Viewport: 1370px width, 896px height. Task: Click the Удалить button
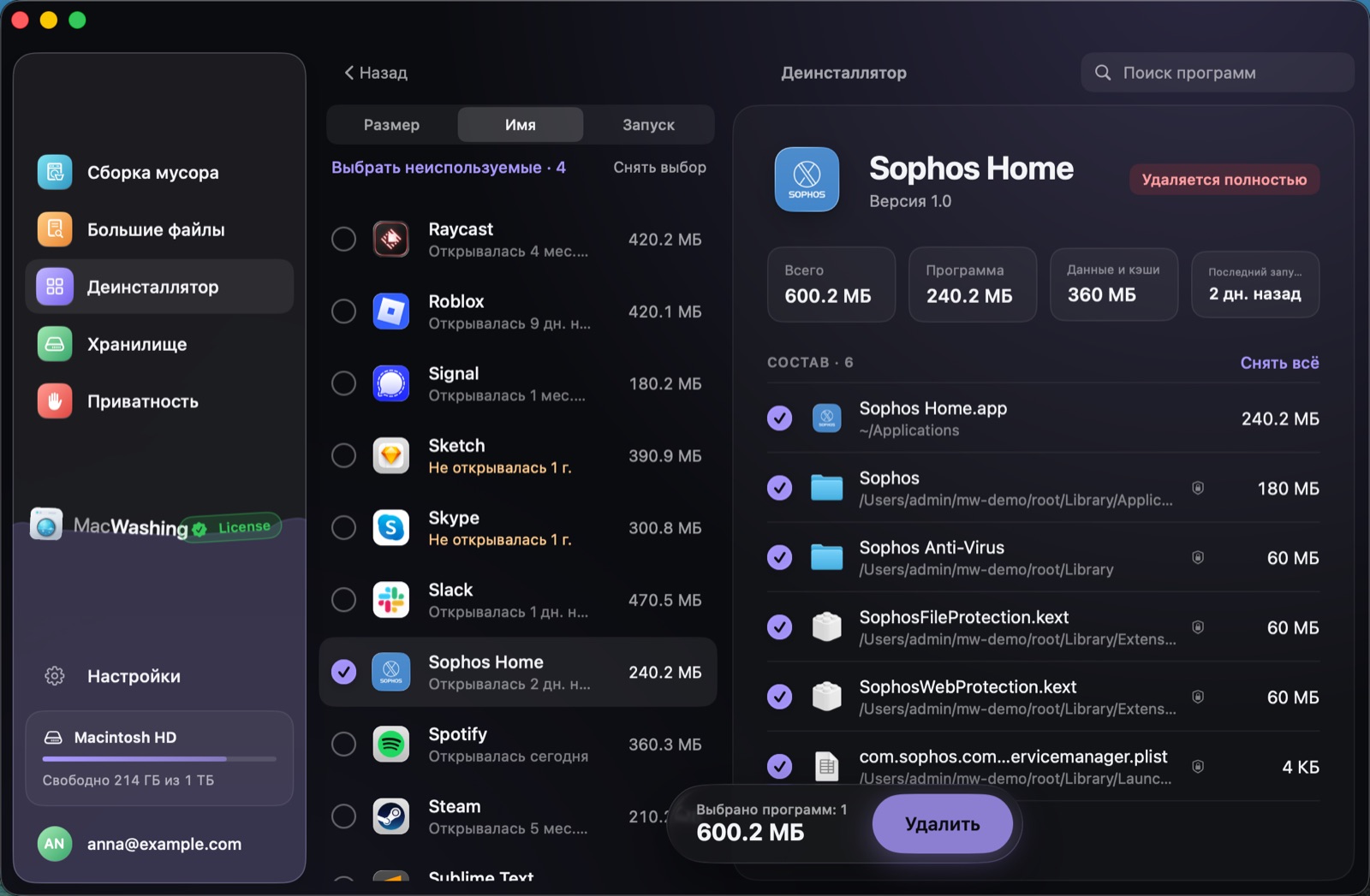click(x=943, y=824)
